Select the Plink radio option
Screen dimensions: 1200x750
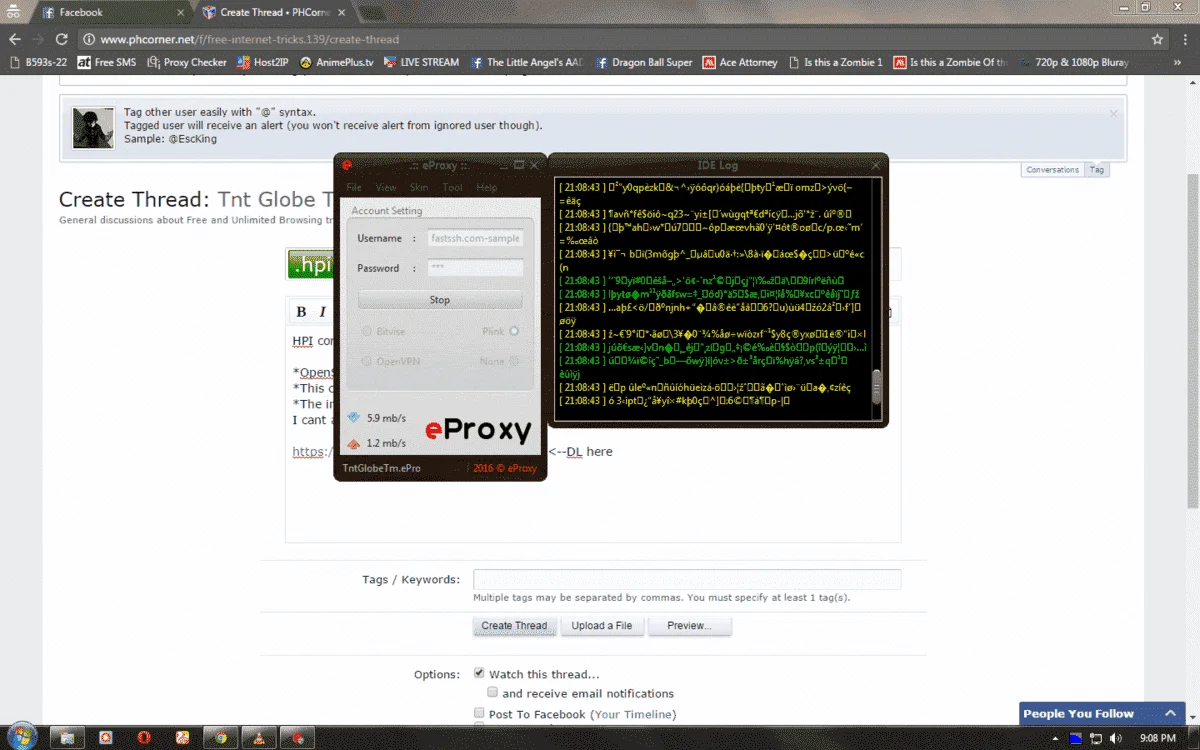tap(514, 331)
